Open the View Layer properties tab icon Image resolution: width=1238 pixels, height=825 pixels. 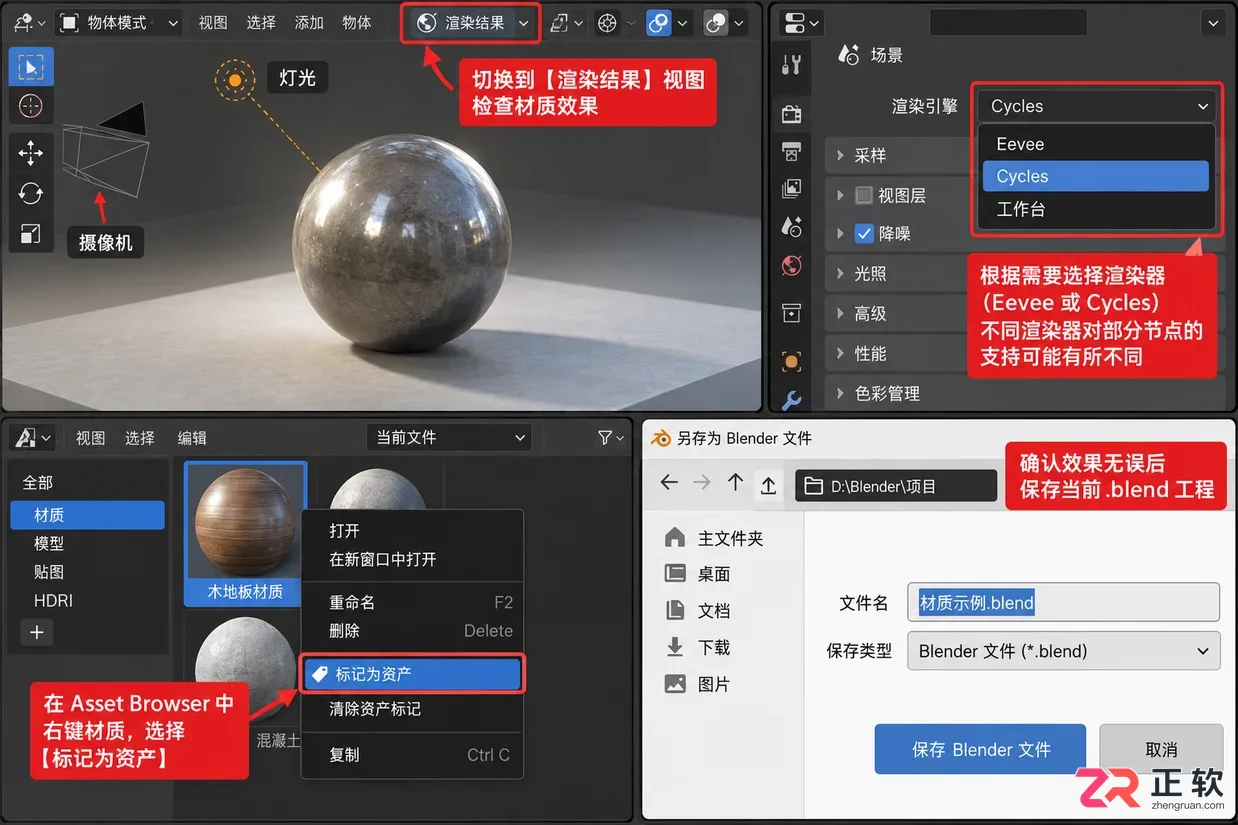(x=792, y=188)
